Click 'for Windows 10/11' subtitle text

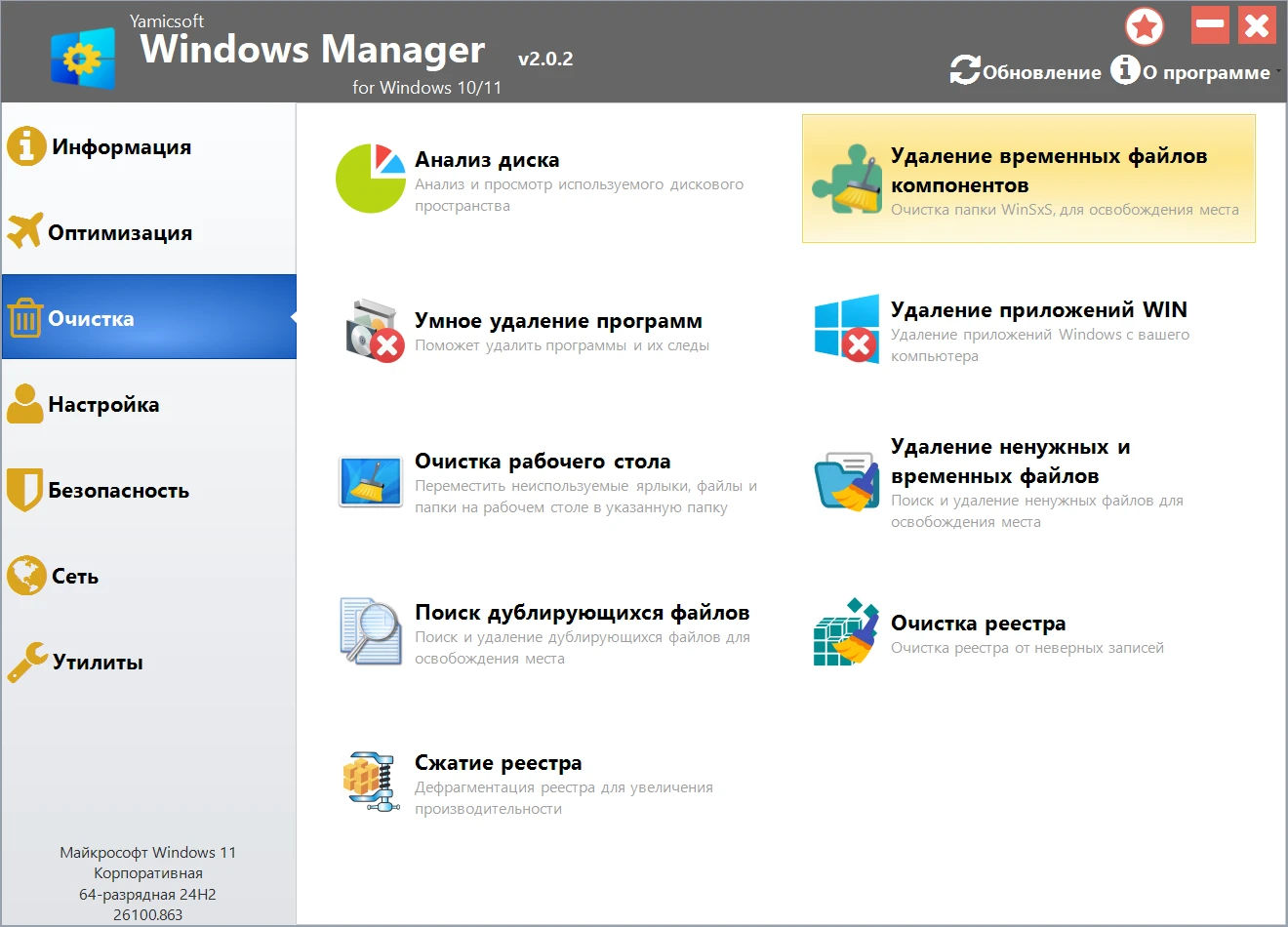click(x=427, y=88)
